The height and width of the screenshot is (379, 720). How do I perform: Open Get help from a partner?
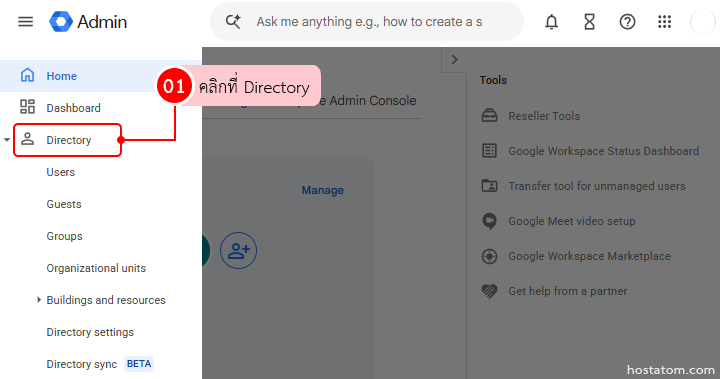pos(568,291)
